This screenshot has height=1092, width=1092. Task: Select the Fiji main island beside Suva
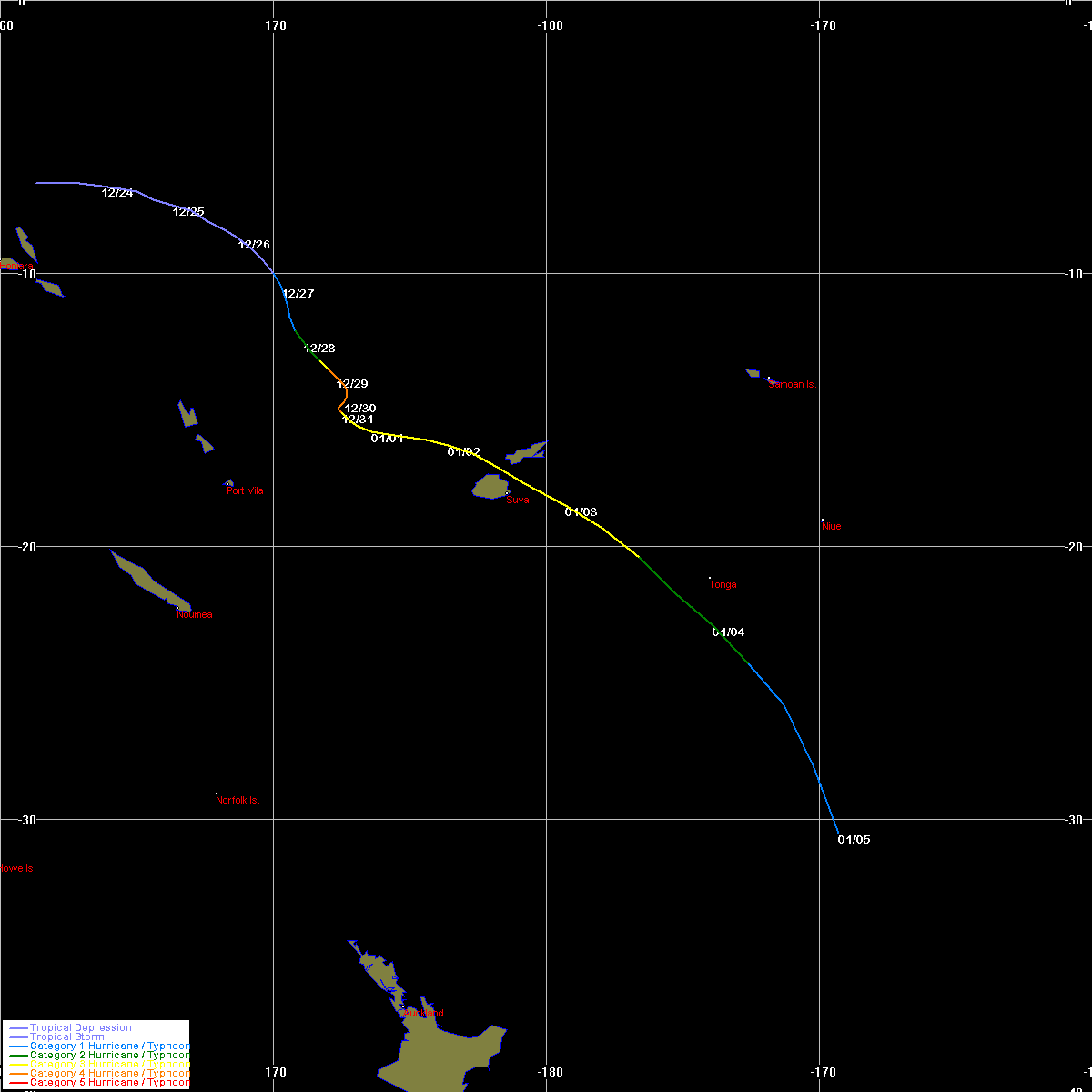pyautogui.click(x=490, y=487)
